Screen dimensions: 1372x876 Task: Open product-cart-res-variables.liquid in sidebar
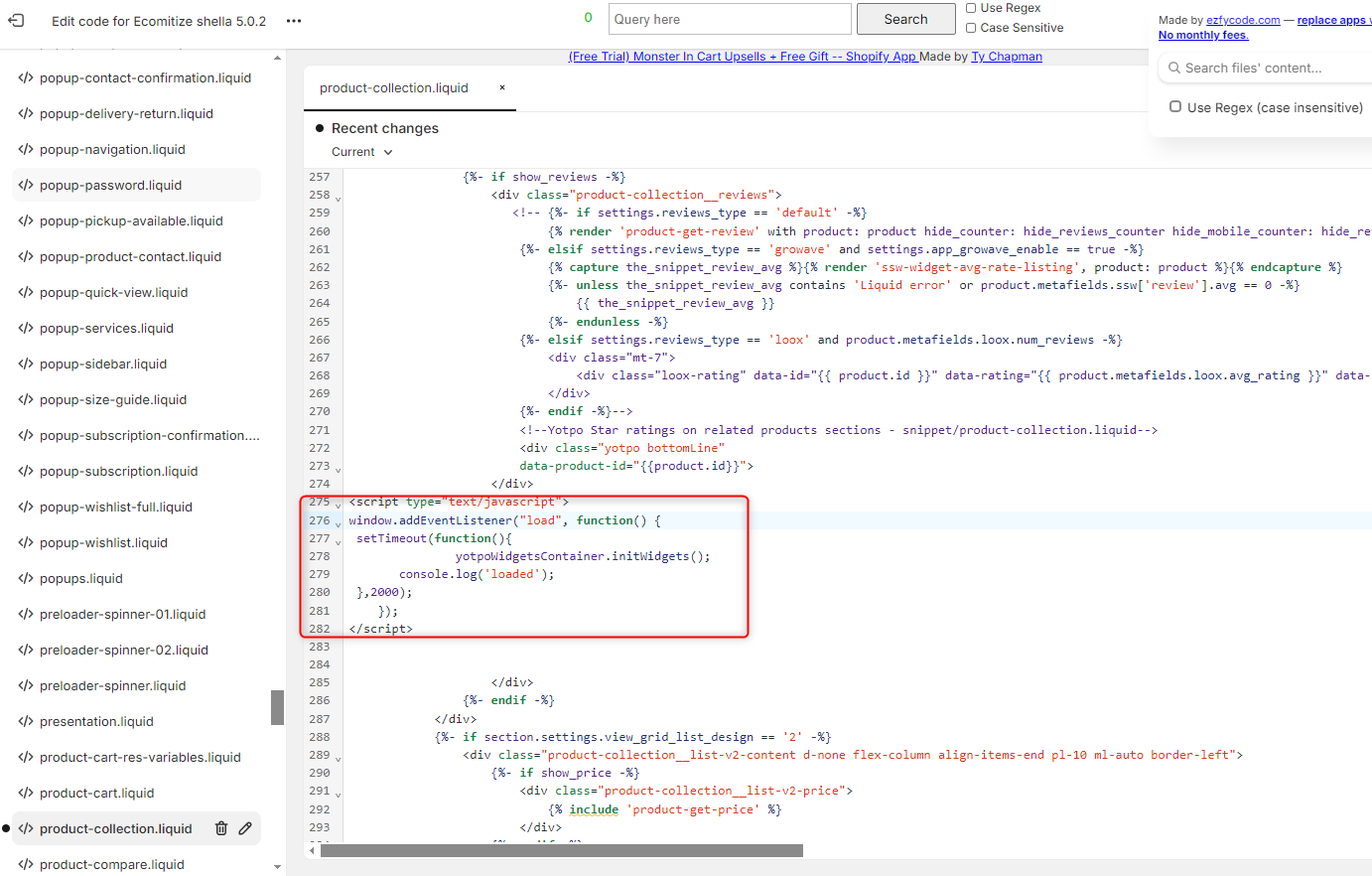click(x=139, y=757)
